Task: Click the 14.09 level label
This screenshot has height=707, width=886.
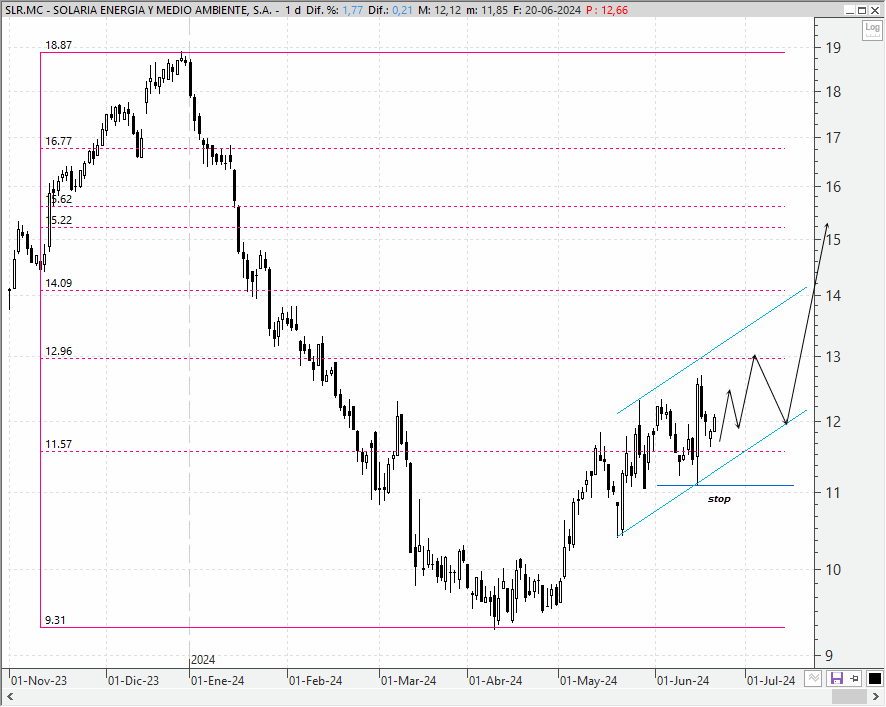Action: click(x=58, y=283)
